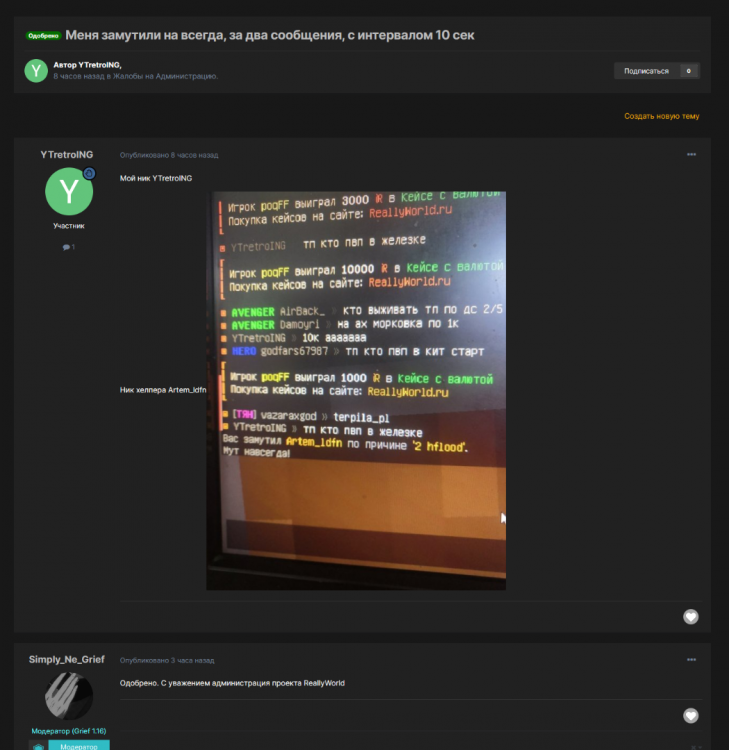Open the author avatar Y in topic header
Viewport: 729px width, 750px height.
(36, 71)
